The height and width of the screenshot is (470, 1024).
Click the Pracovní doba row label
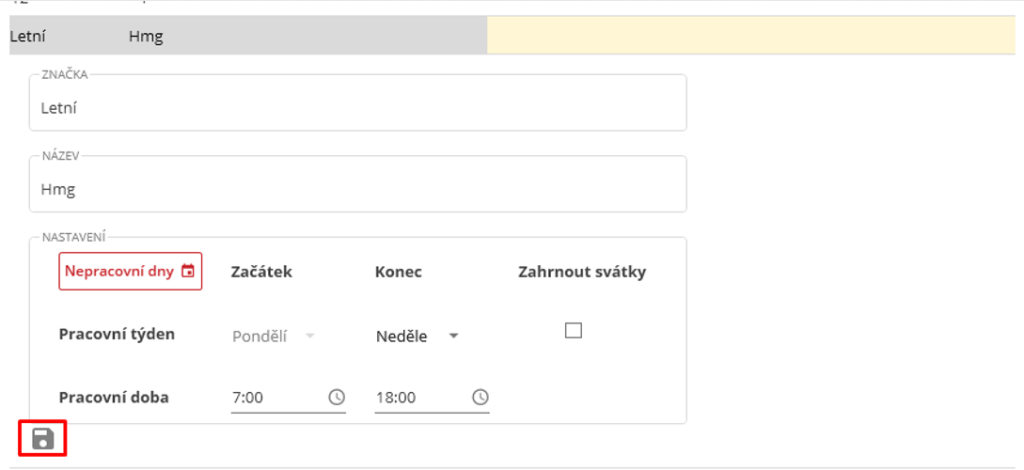click(x=114, y=397)
